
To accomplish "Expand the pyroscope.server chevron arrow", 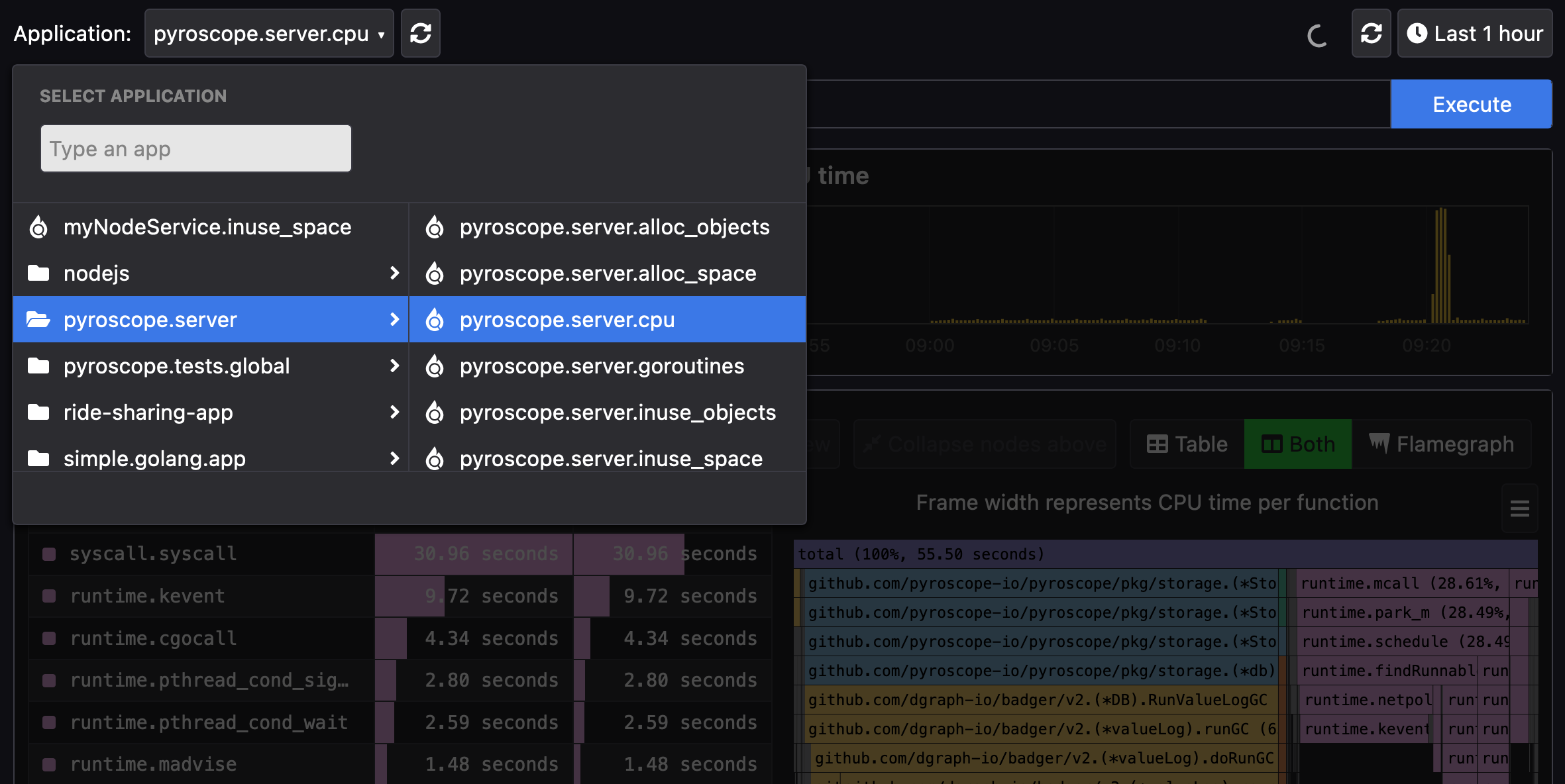I will (x=394, y=319).
